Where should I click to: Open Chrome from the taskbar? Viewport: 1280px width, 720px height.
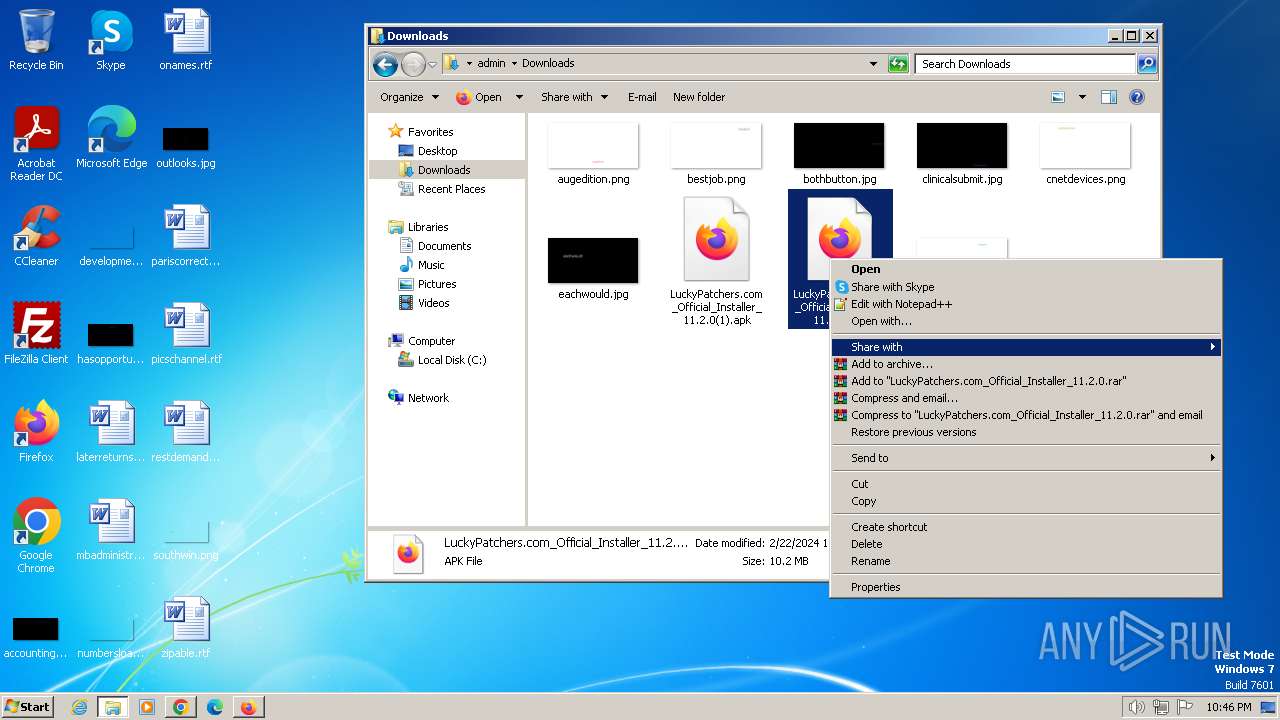(x=181, y=707)
